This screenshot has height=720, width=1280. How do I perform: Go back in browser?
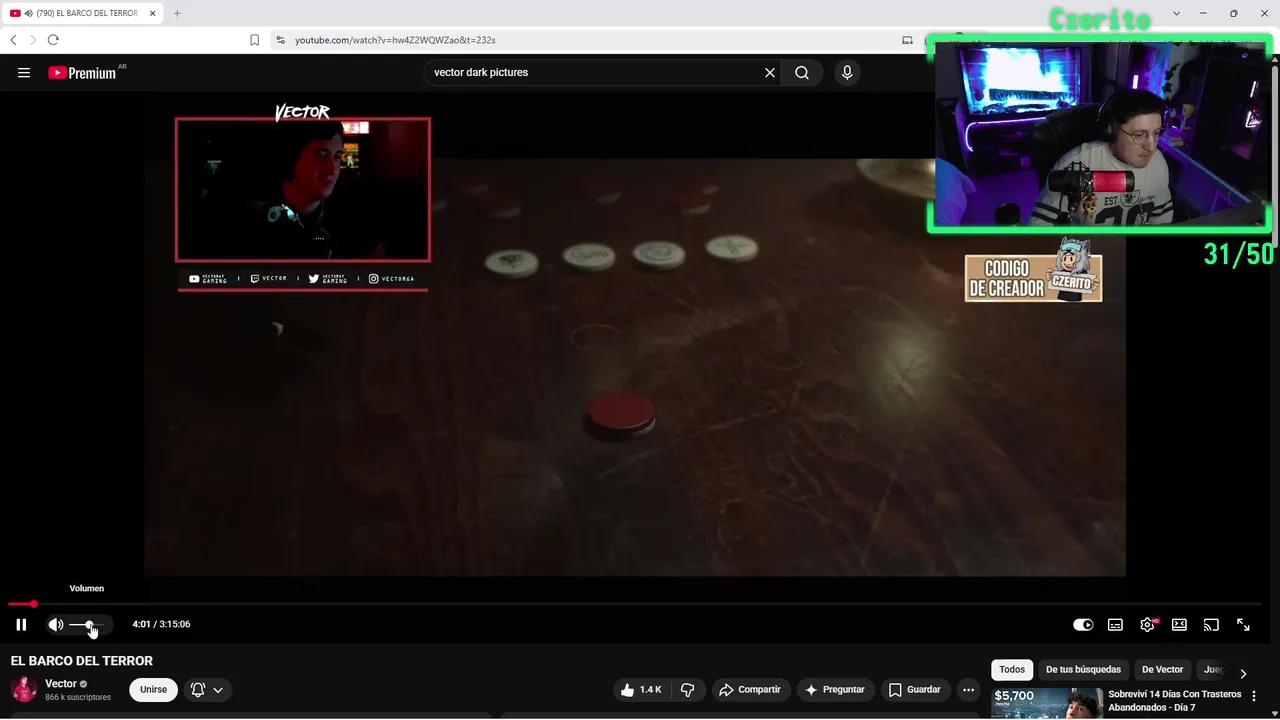[x=13, y=40]
